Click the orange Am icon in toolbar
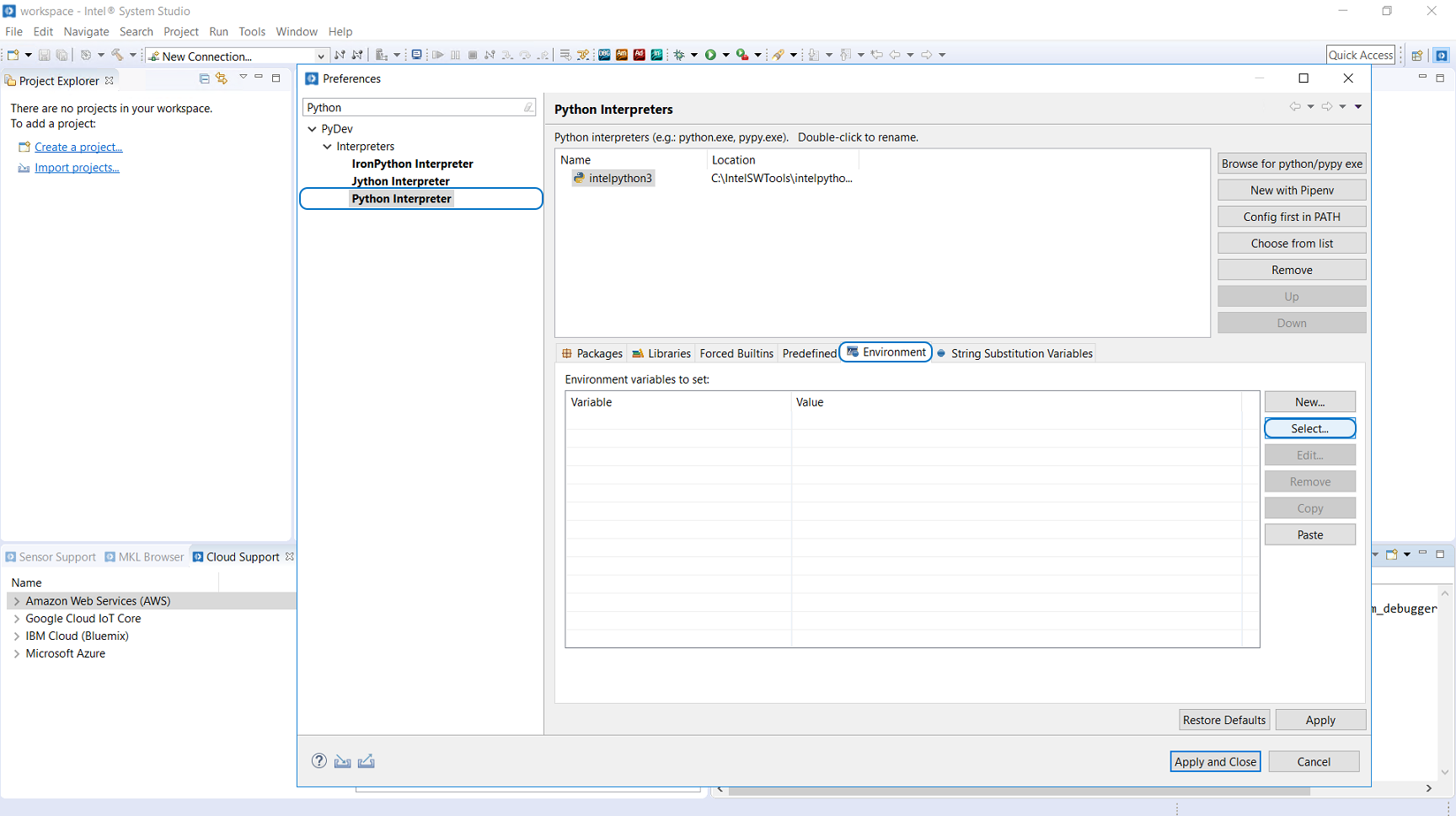The image size is (1456, 816). (622, 55)
